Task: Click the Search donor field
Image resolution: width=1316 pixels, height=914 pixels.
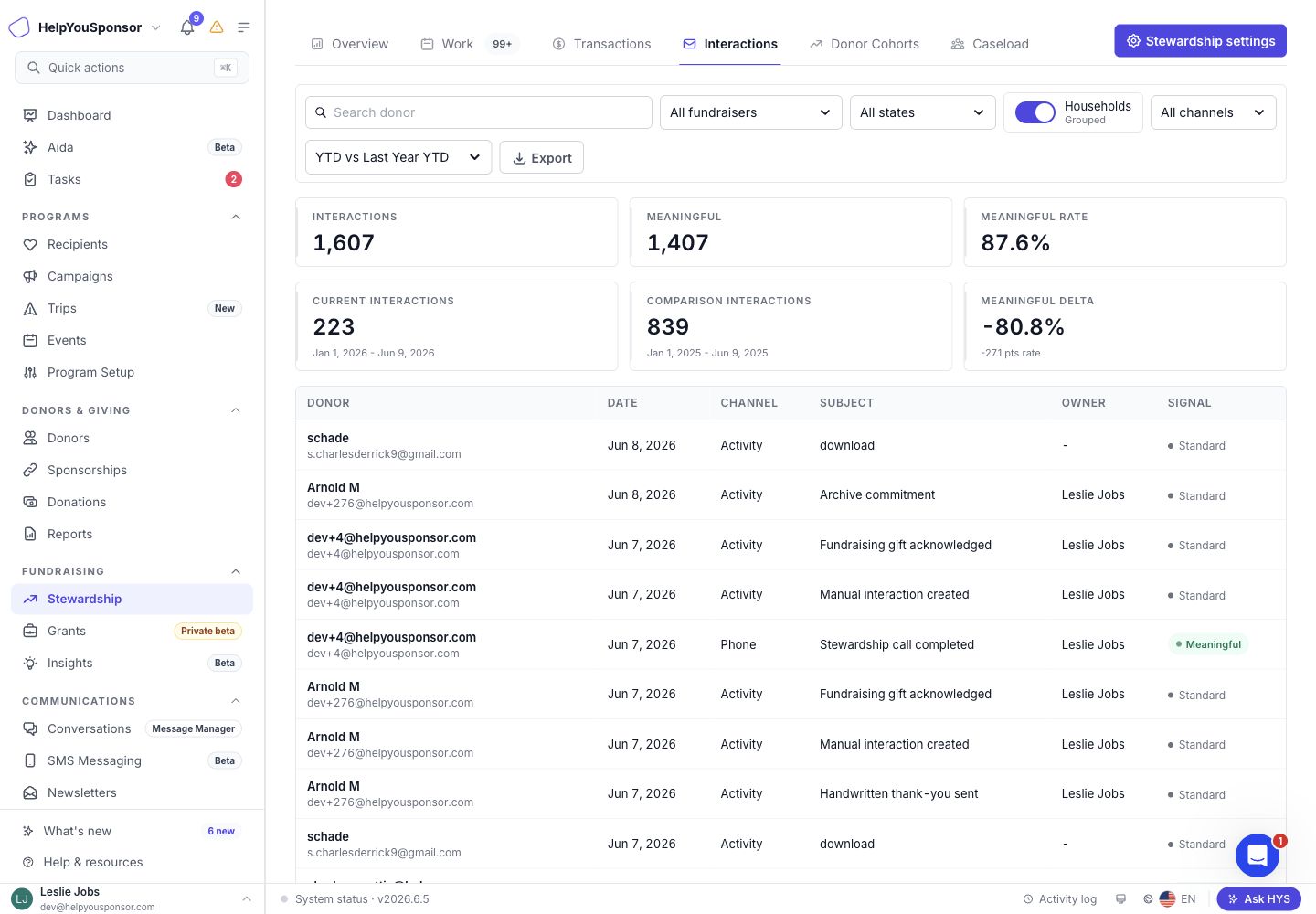Action: point(479,112)
